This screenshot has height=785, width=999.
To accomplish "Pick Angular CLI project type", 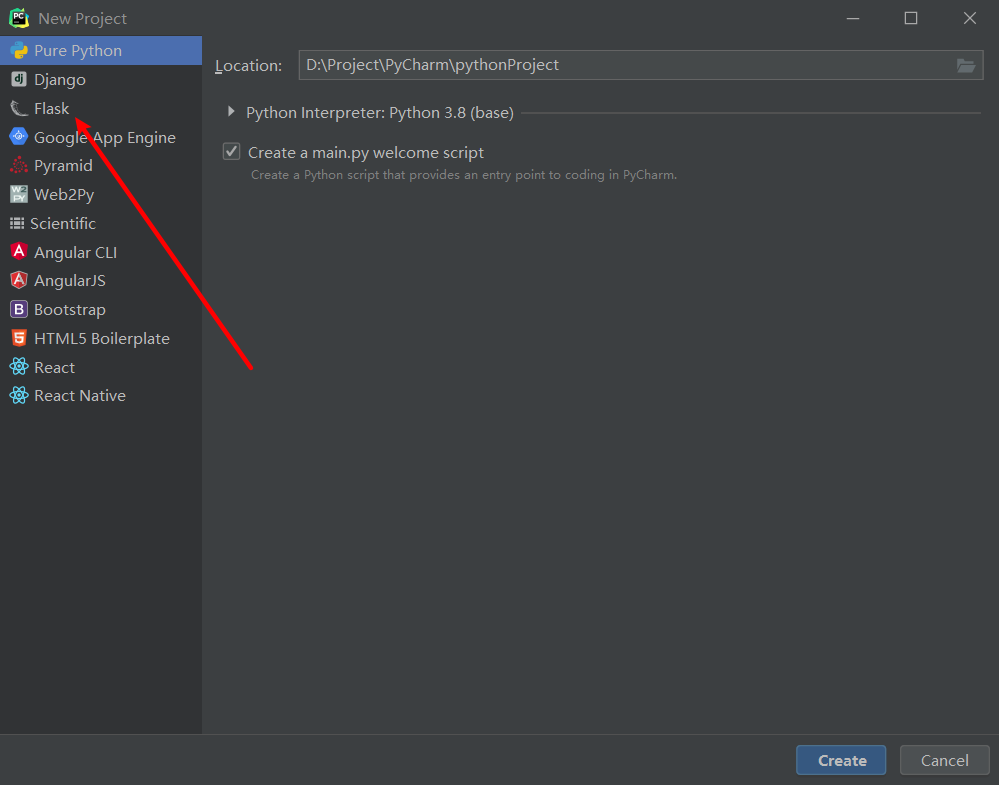I will tap(101, 252).
